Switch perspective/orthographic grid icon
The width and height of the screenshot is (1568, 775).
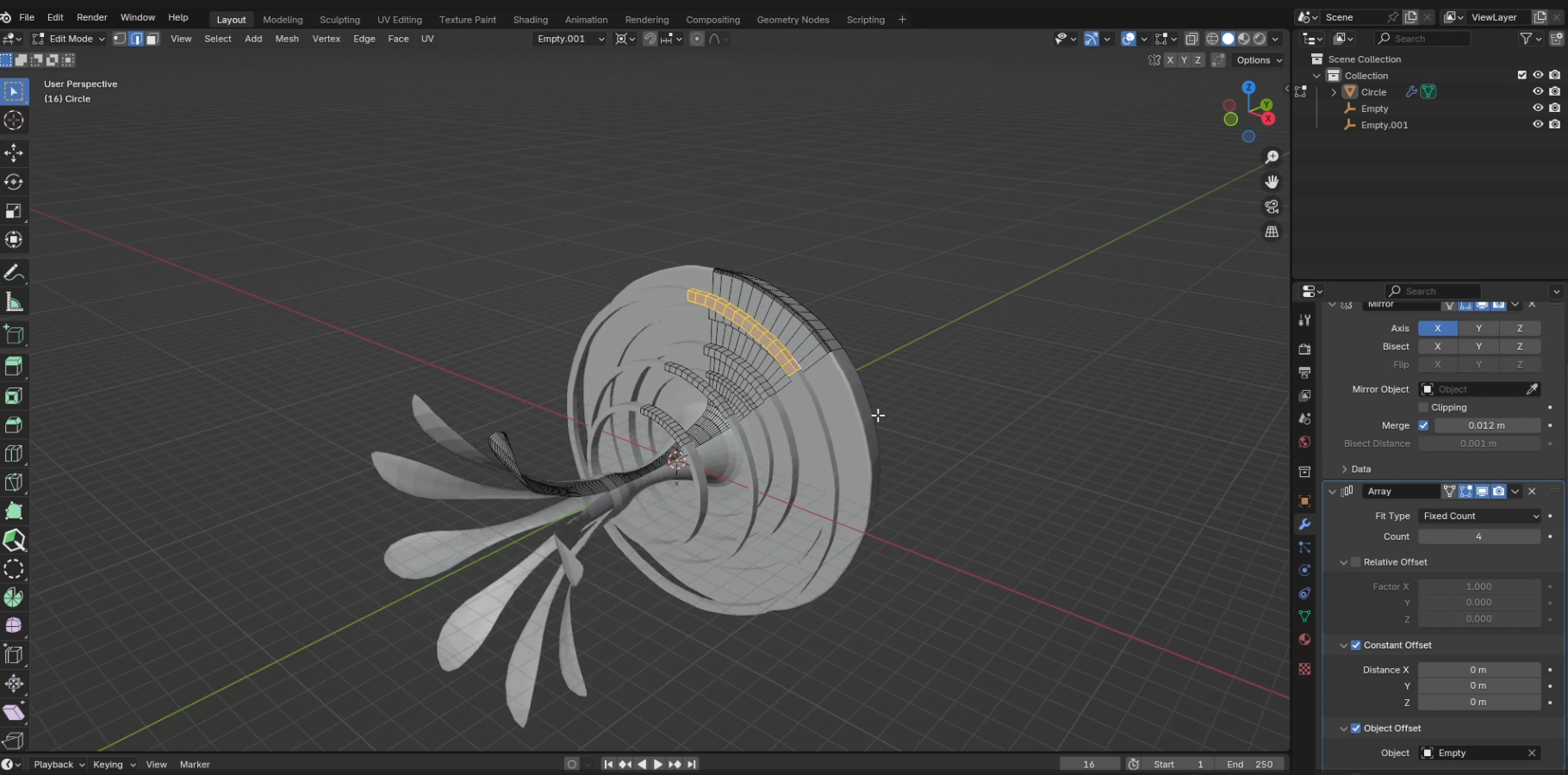[x=1272, y=232]
